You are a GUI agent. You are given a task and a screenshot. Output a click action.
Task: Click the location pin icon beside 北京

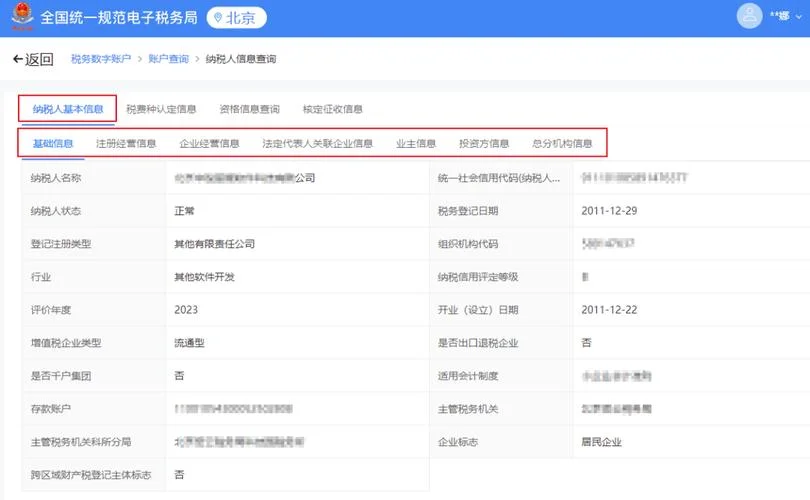pos(218,18)
